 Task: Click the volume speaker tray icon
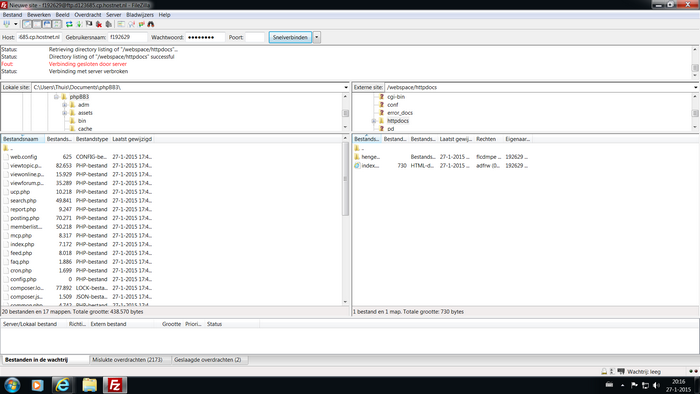tap(656, 385)
